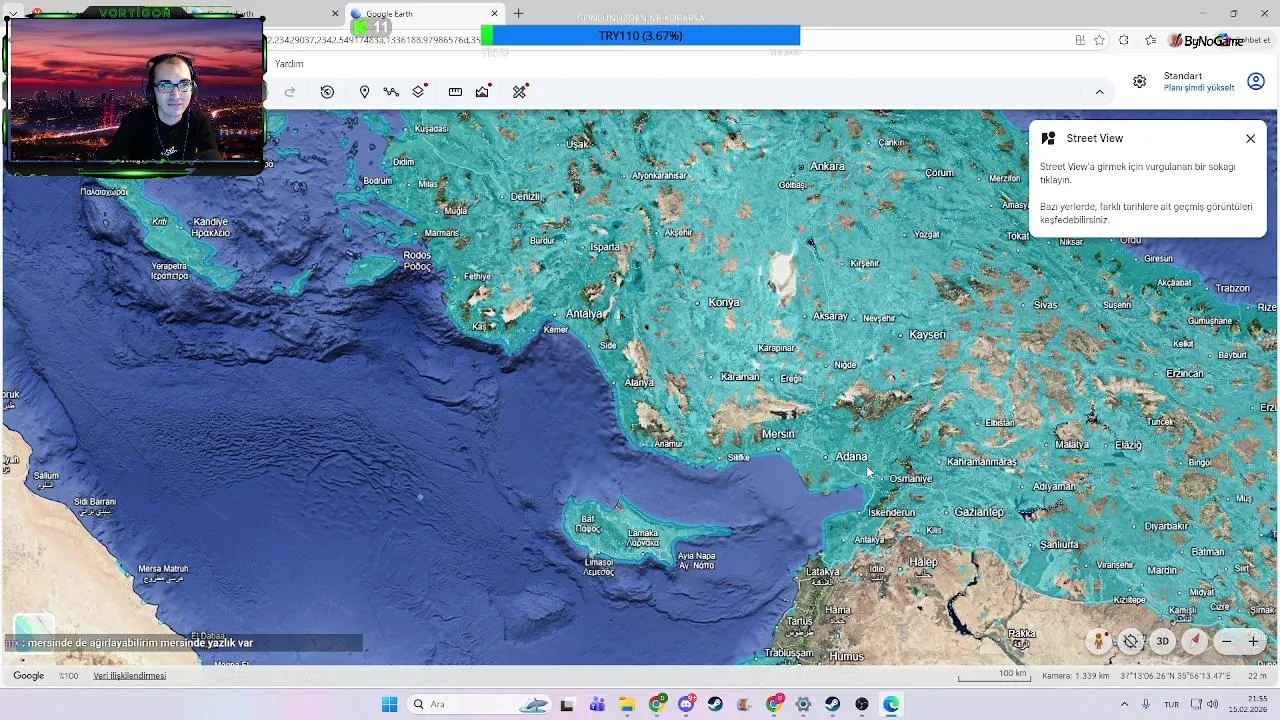Click the Ankara city label on map
1280x720 pixels.
pos(827,166)
